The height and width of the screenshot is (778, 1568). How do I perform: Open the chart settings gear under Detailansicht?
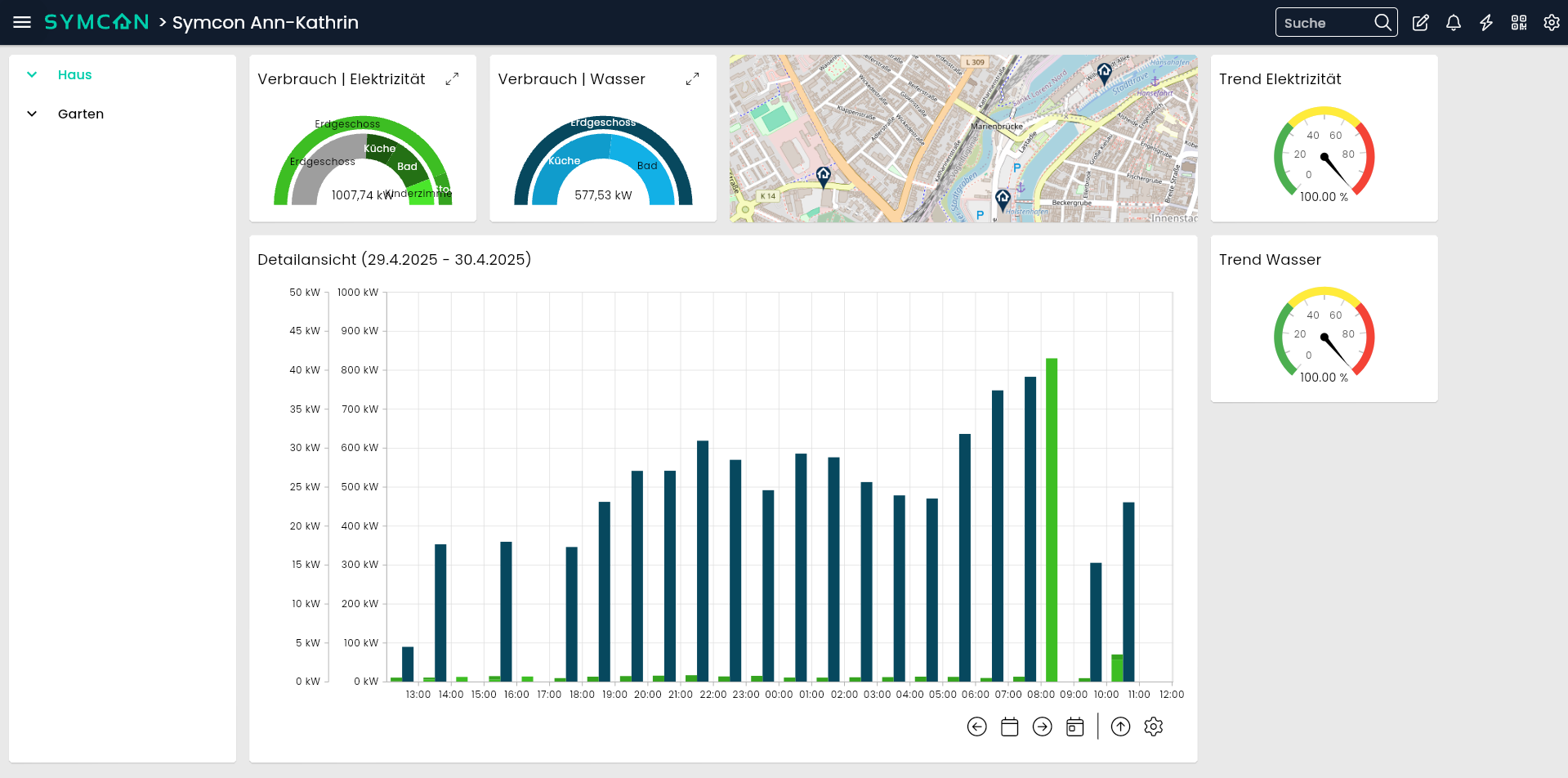tap(1154, 727)
